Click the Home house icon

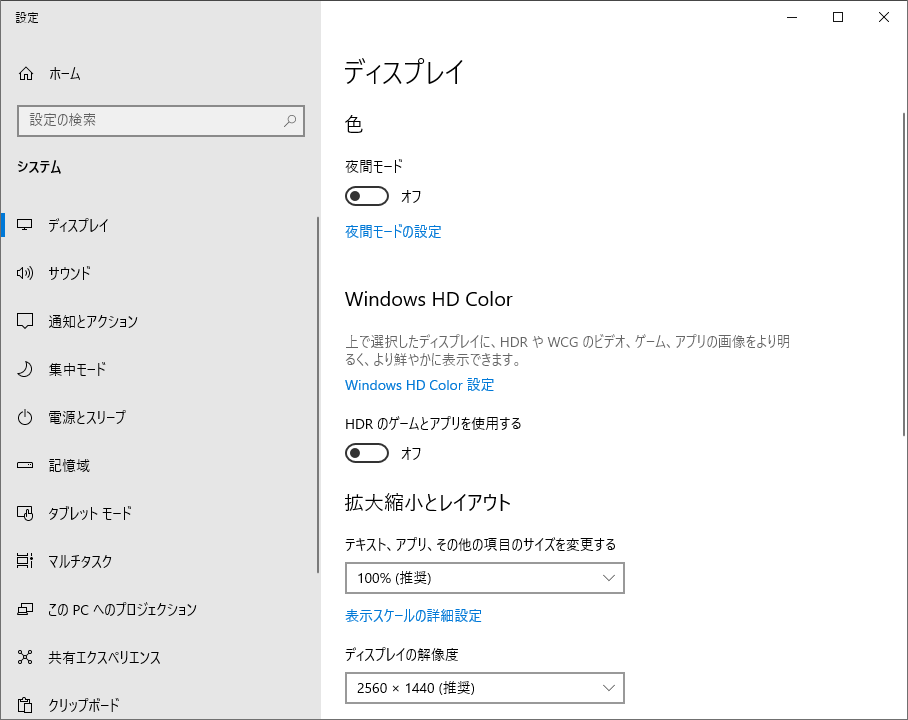[25, 74]
